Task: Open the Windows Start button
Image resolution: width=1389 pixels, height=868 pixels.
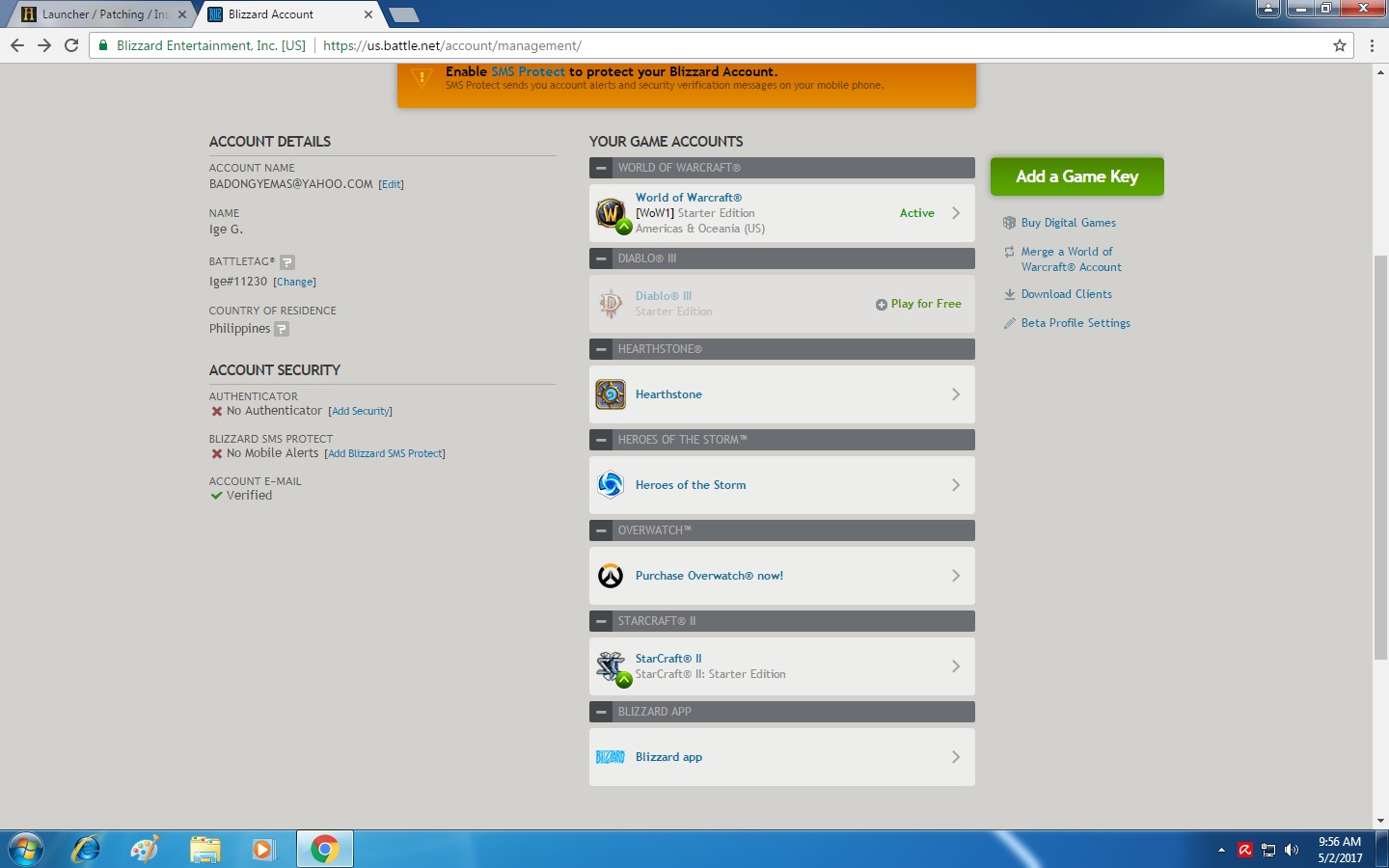Action: pyautogui.click(x=26, y=850)
